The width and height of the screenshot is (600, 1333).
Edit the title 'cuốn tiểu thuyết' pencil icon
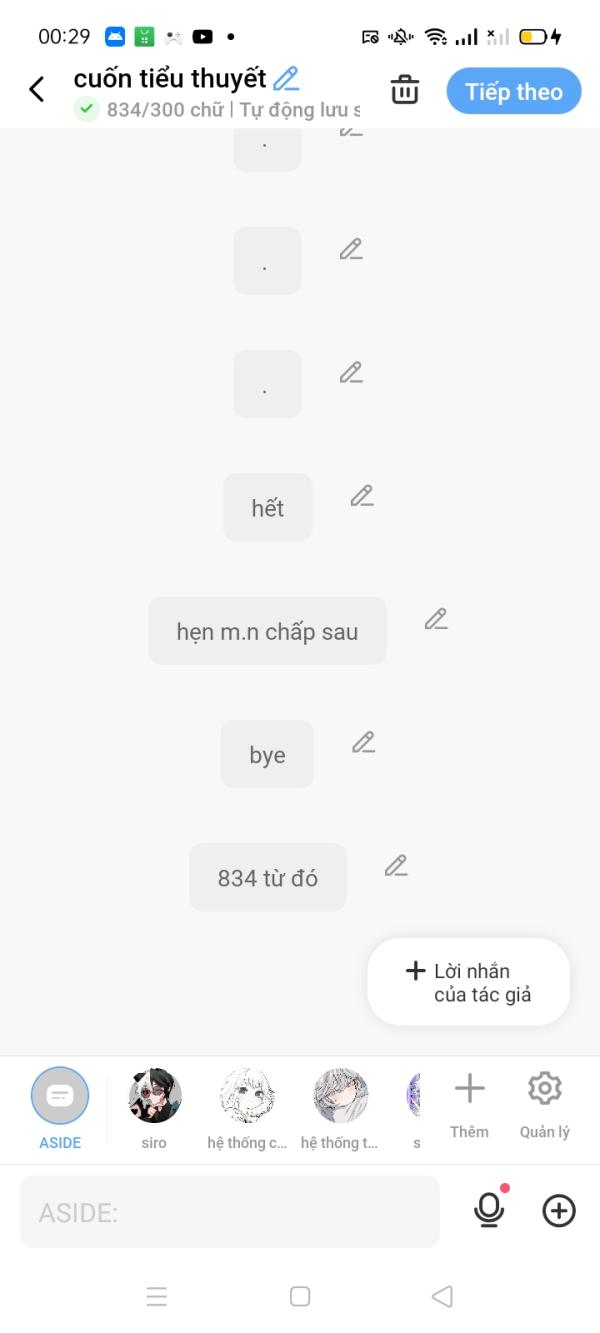click(x=286, y=78)
